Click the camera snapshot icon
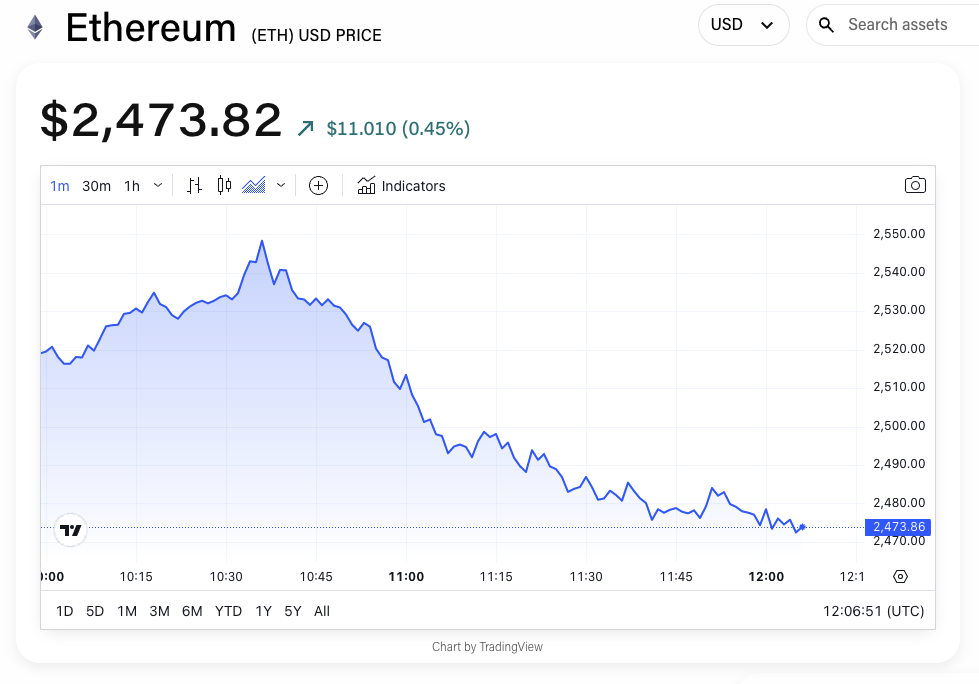Image resolution: width=979 pixels, height=684 pixels. click(915, 185)
